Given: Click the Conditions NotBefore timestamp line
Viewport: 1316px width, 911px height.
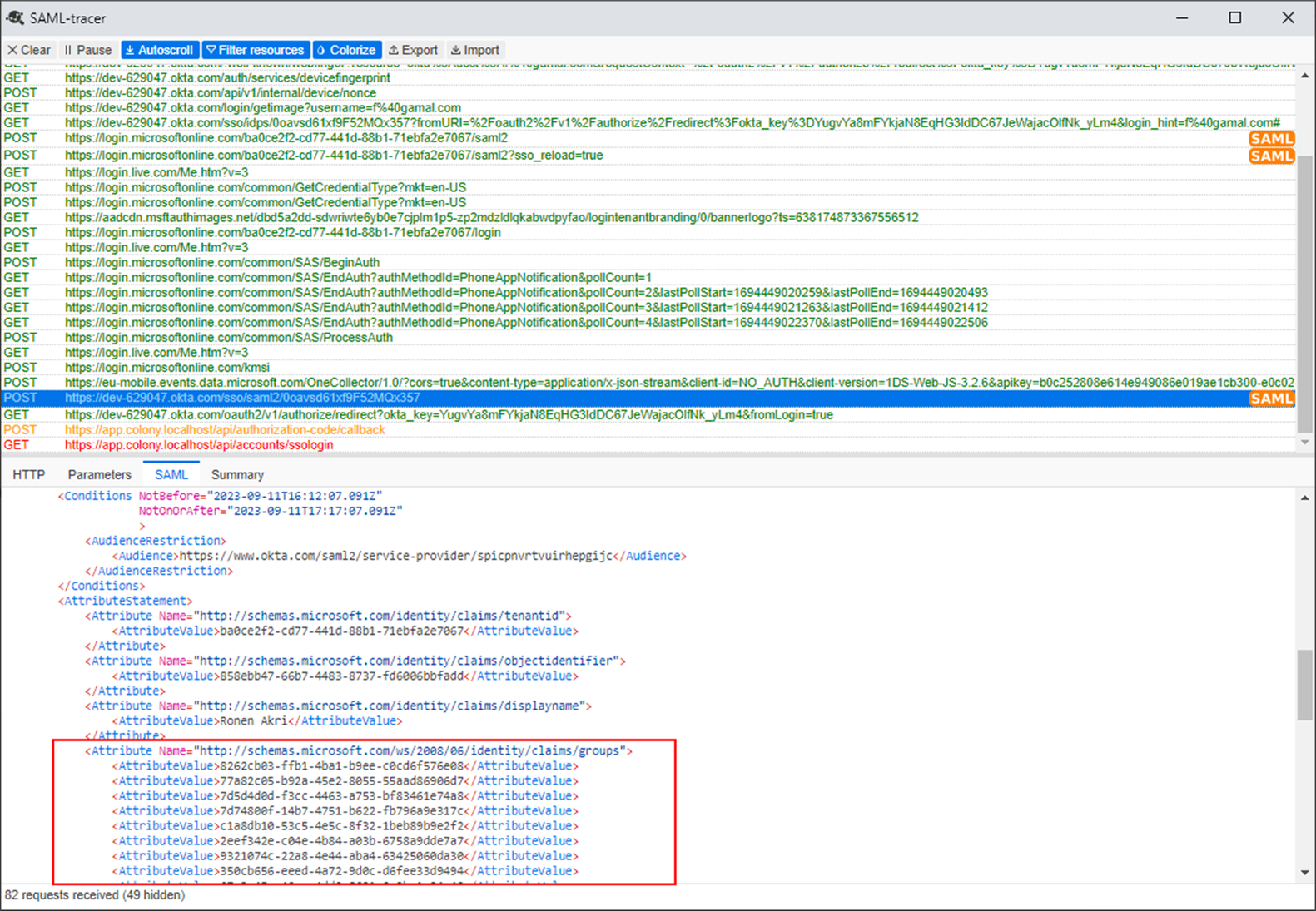Looking at the screenshot, I should [x=220, y=496].
